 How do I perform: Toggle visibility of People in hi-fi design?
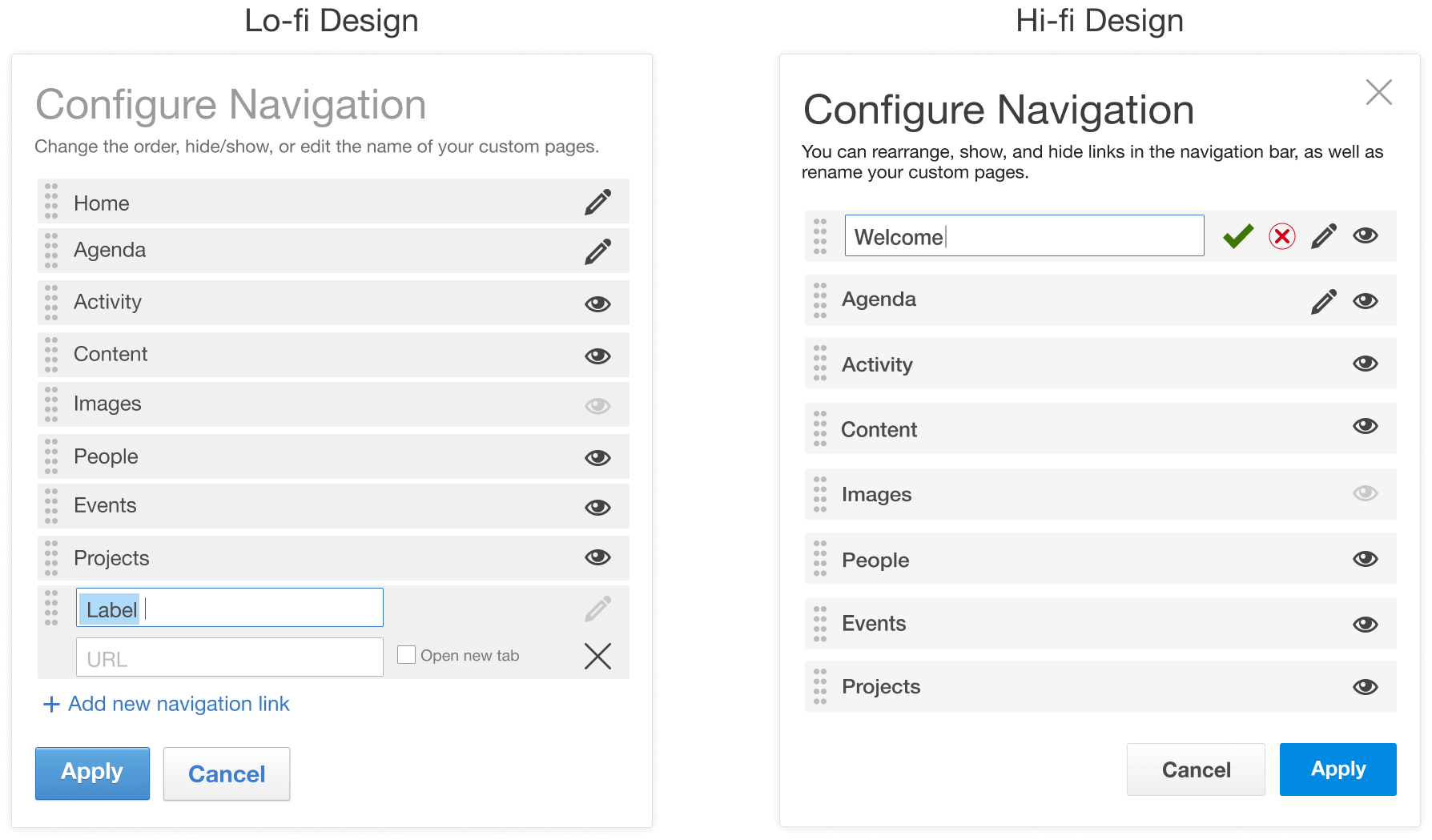(x=1366, y=559)
